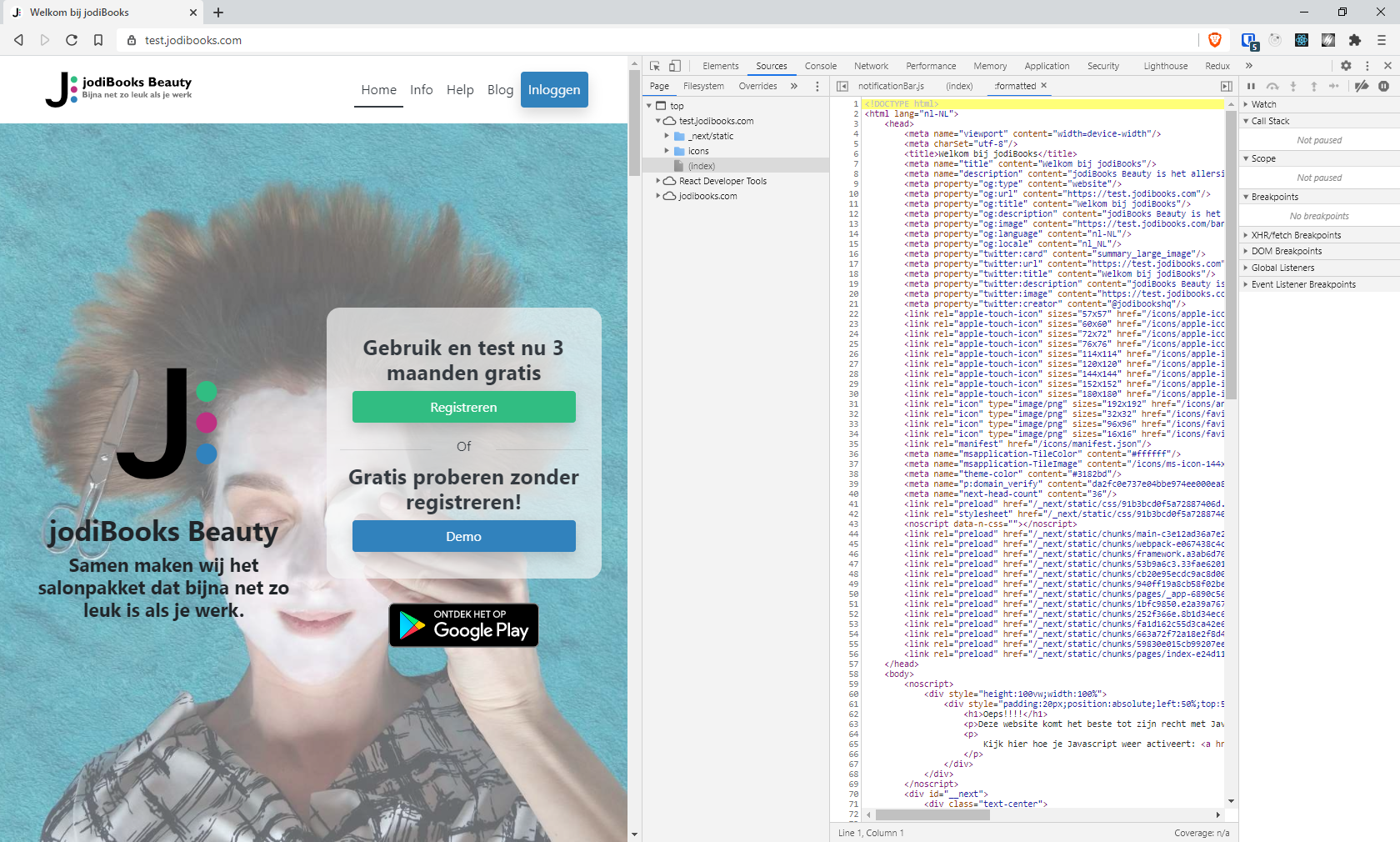Open the notificationBar.js editor tab
The width and height of the screenshot is (1400, 842).
(891, 86)
